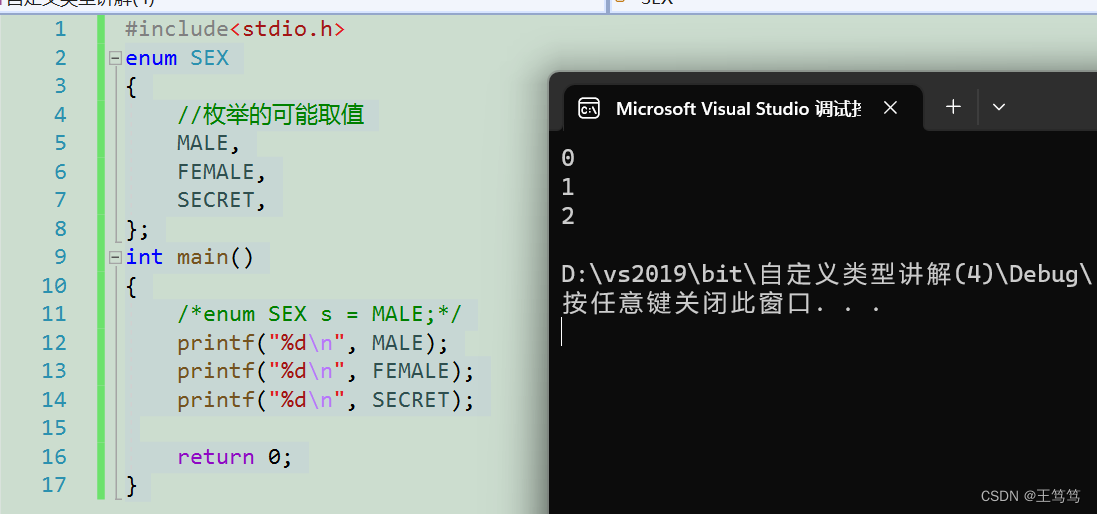Open the terminal profile dropdown chevron
This screenshot has height=514, width=1097.
point(999,107)
